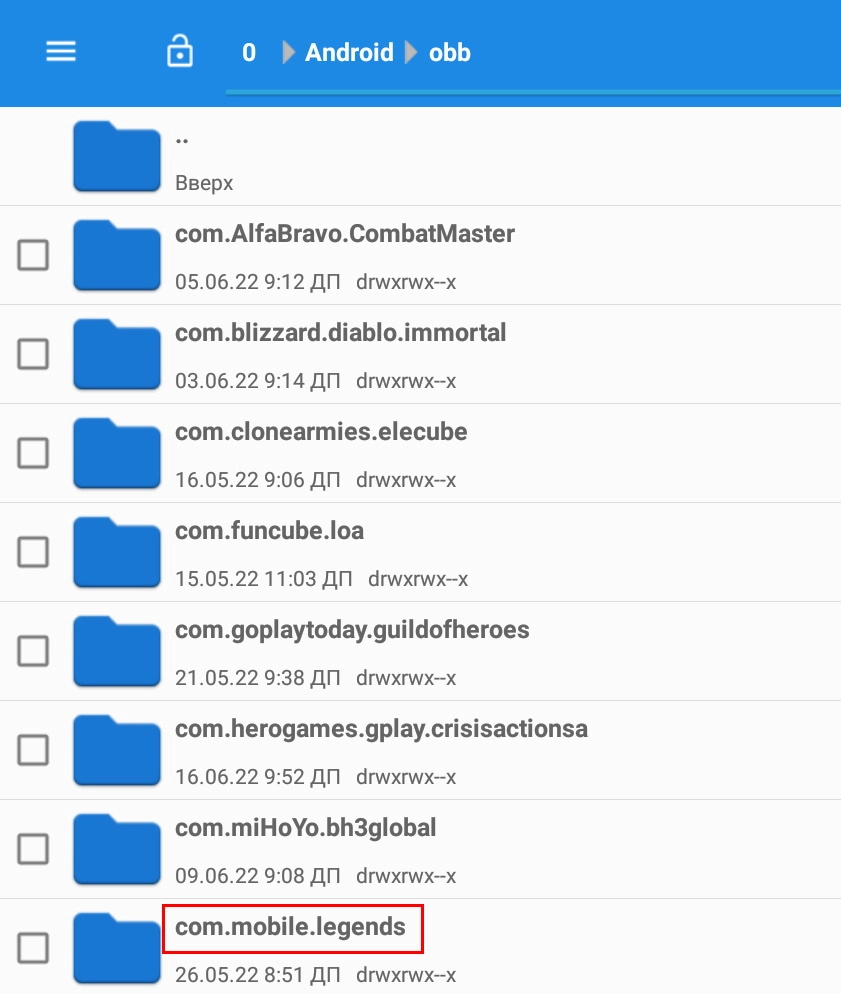
Task: Open com.AlfaBravo.CombatMaster folder icon
Action: click(117, 255)
